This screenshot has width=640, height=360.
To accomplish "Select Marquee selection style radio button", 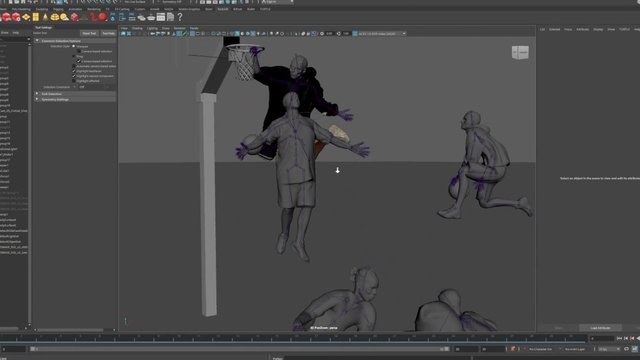I will tap(74, 47).
